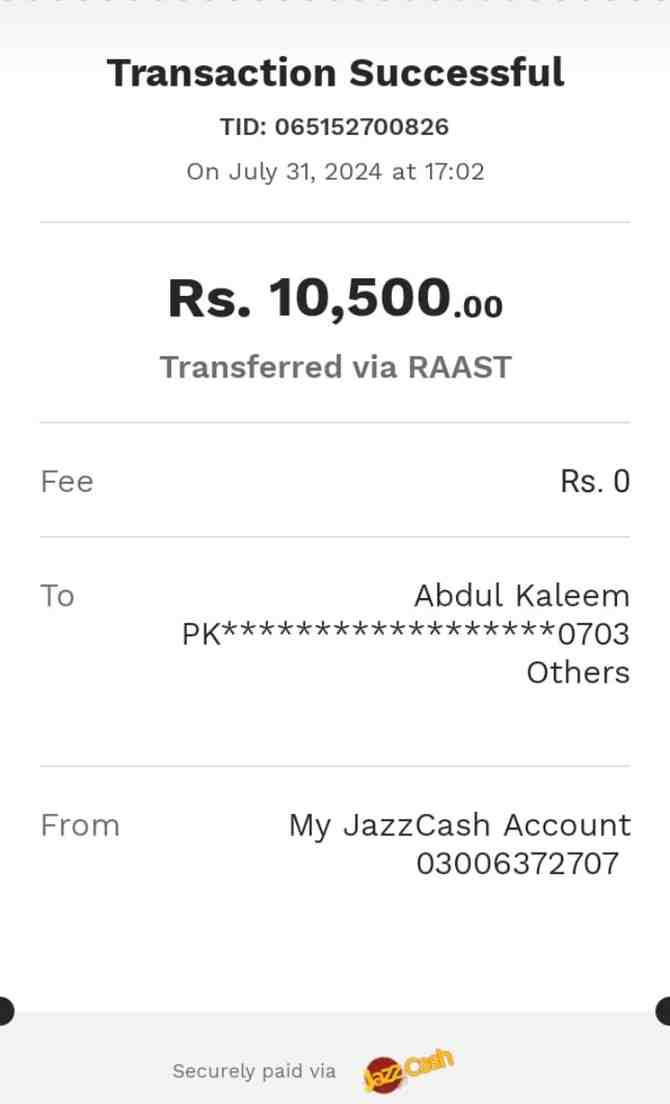
Task: Select the TID number 065152700826
Action: 361,127
